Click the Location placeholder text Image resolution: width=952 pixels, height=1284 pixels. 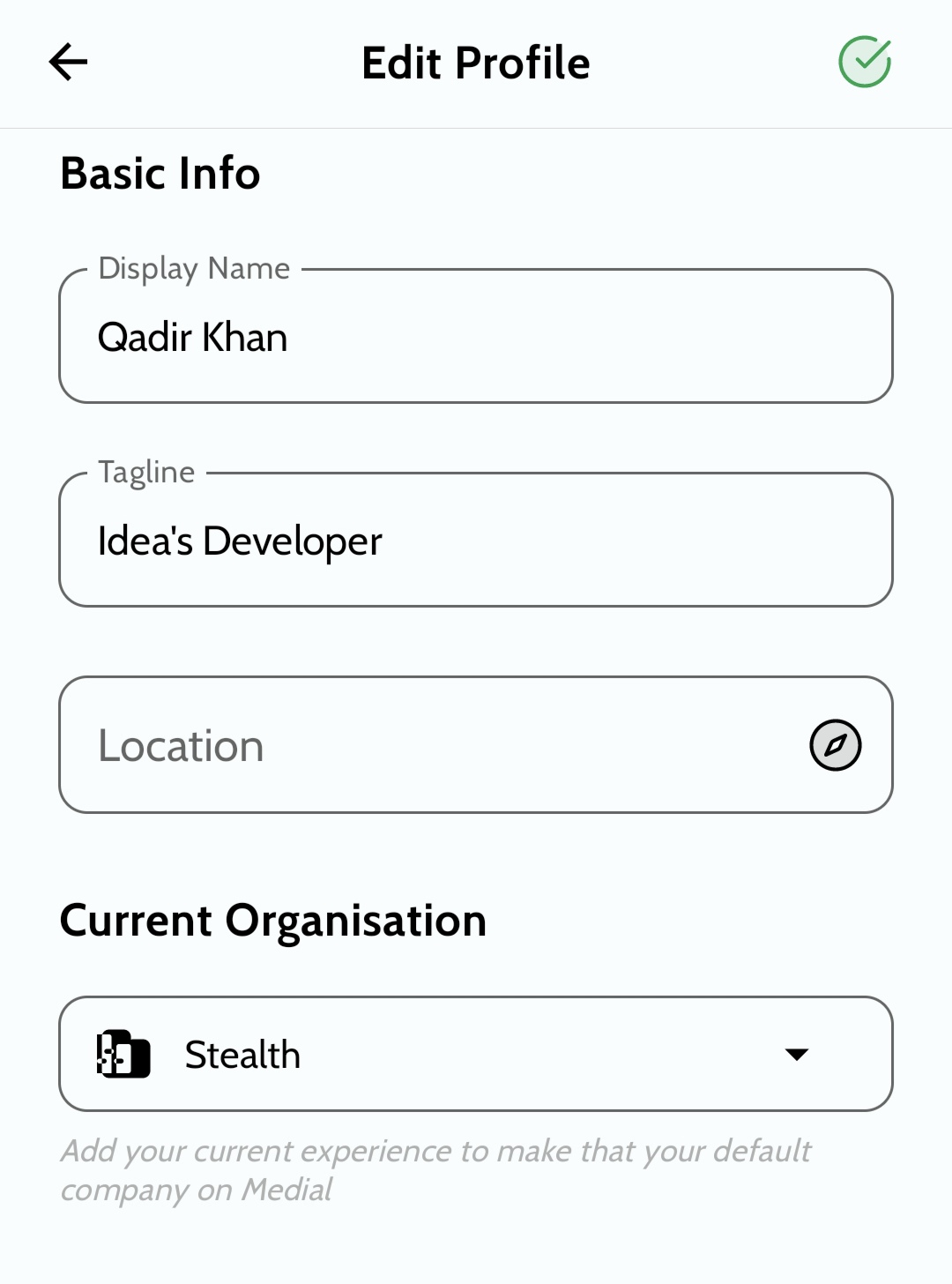[x=181, y=746]
